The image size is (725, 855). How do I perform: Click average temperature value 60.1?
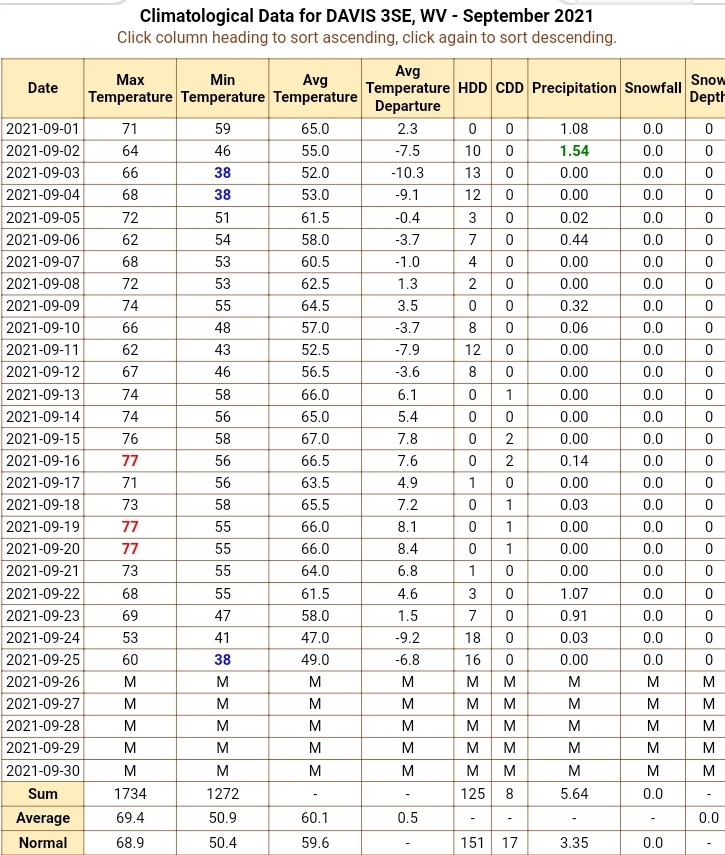click(315, 818)
